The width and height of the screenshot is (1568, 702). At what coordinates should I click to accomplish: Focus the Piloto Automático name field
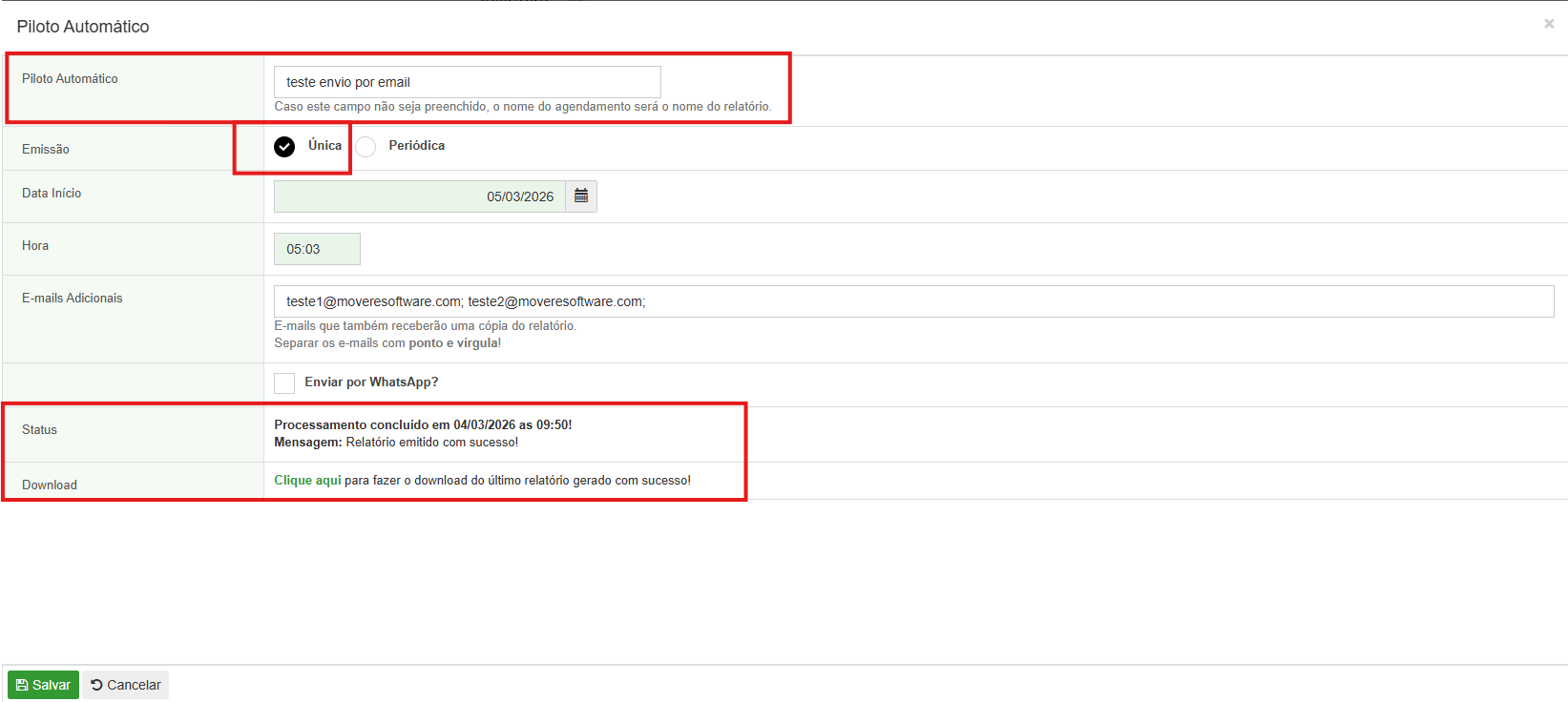tap(468, 82)
